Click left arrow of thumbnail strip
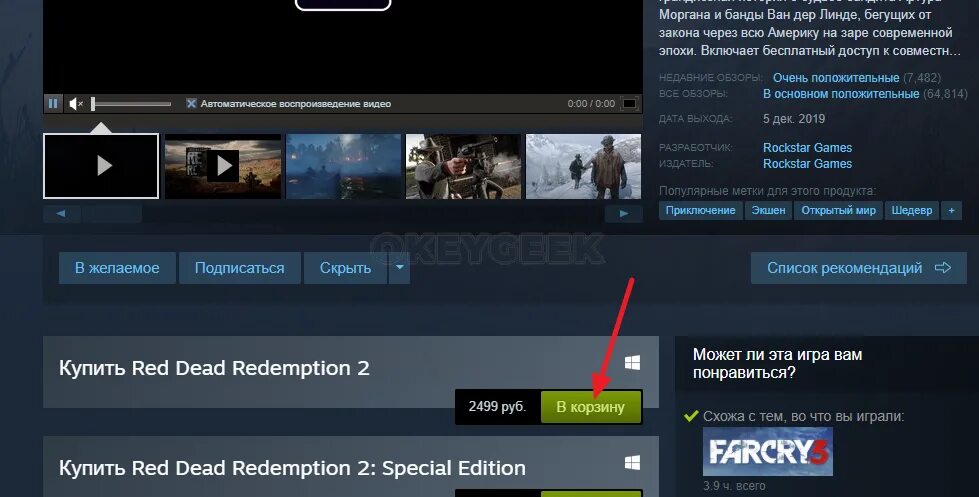Image resolution: width=979 pixels, height=497 pixels. (61, 214)
